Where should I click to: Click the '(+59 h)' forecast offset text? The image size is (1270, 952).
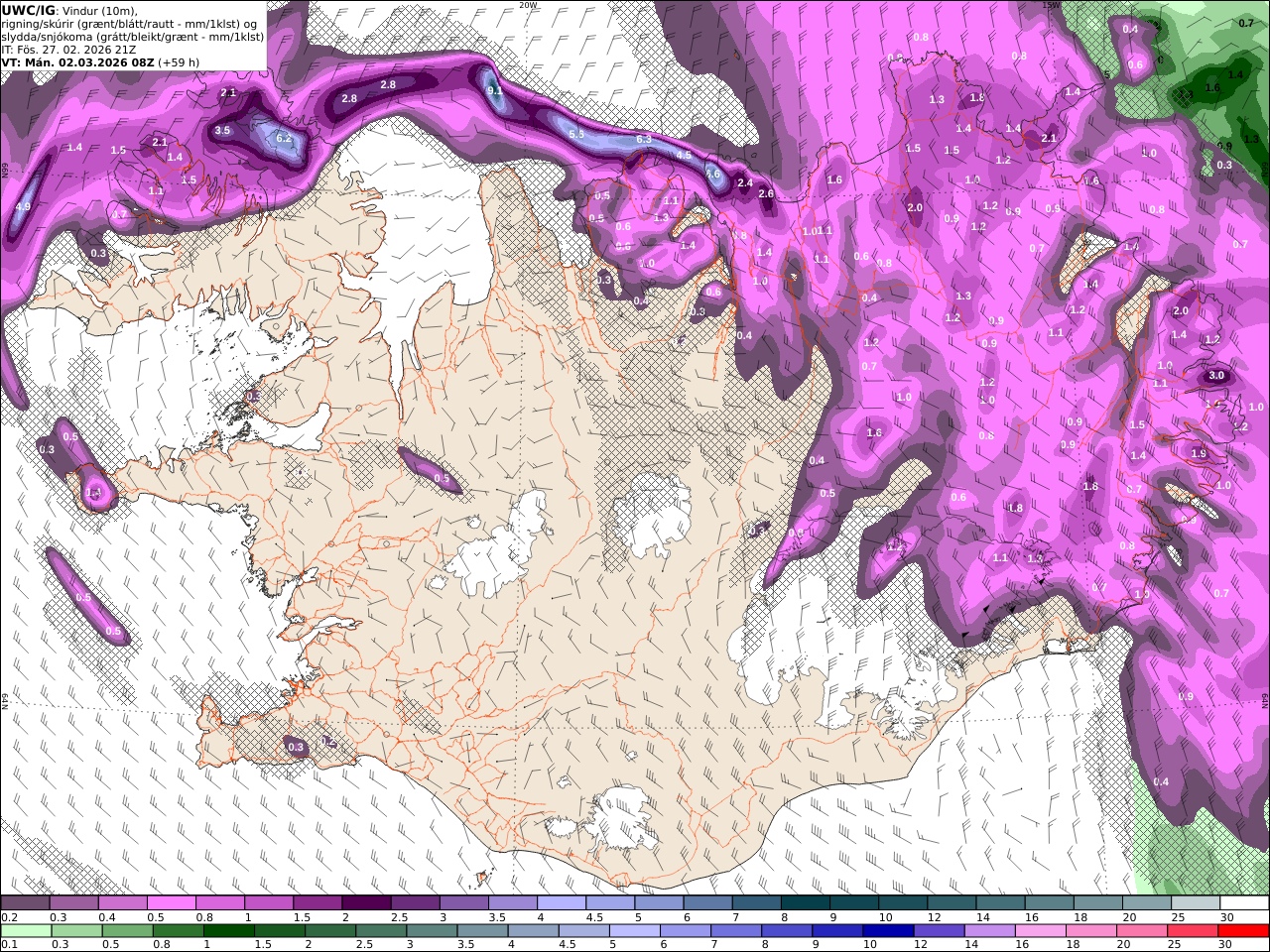tap(179, 61)
